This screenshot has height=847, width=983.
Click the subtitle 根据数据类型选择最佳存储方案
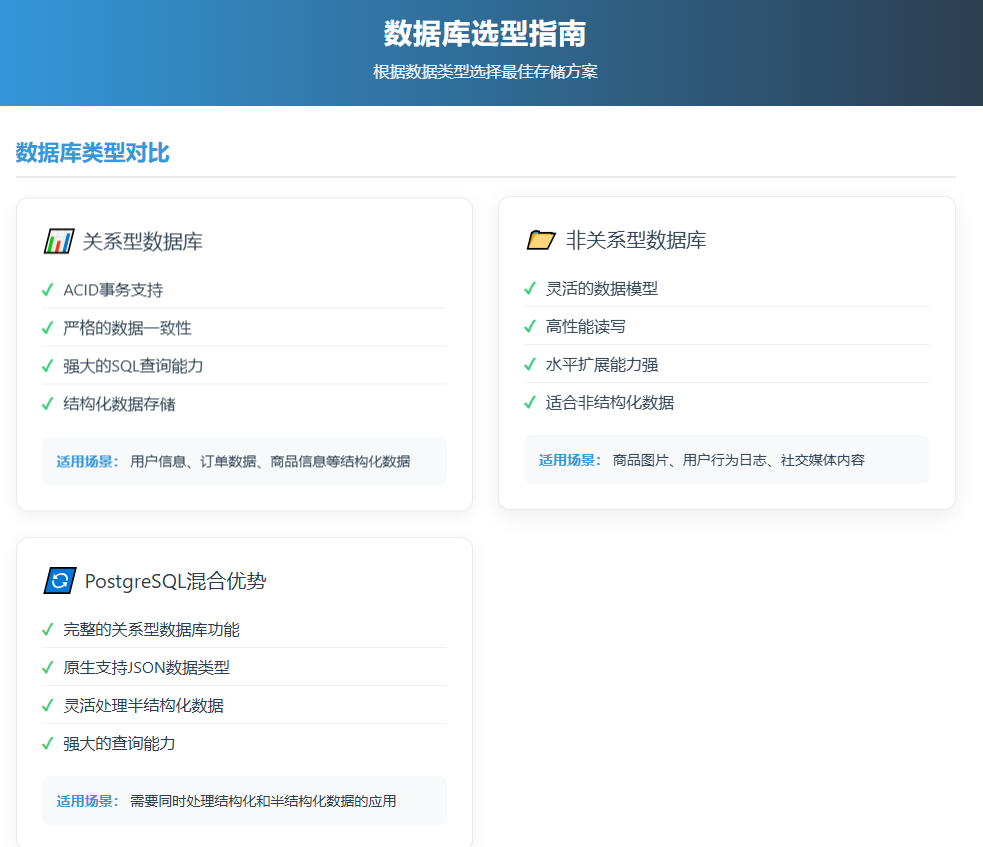[485, 71]
